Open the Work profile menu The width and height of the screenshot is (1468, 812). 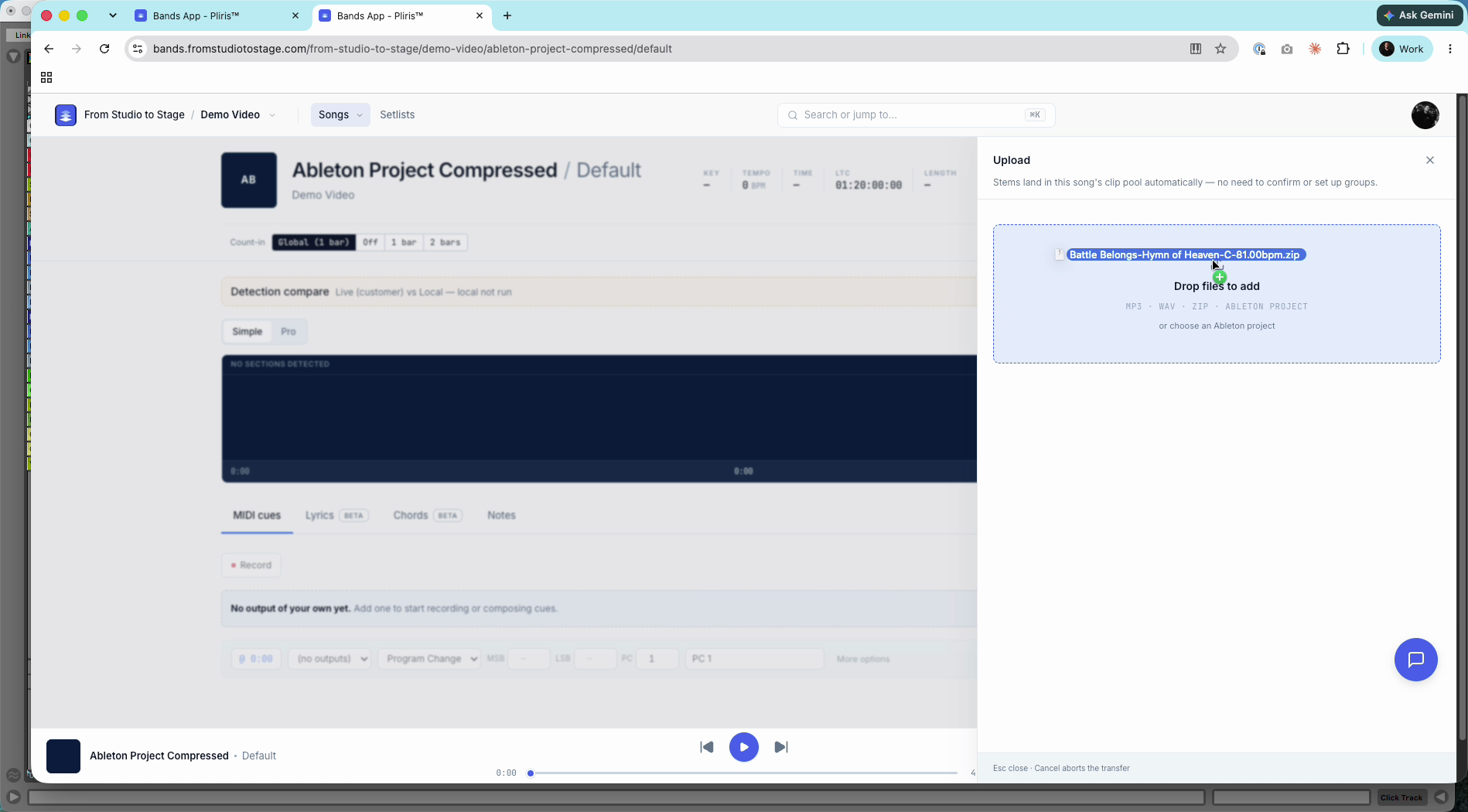point(1402,49)
